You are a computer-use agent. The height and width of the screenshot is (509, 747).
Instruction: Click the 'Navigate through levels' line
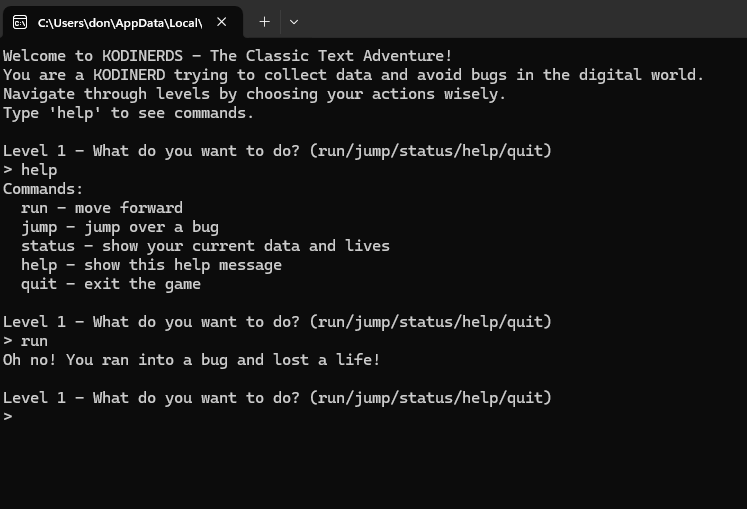[254, 94]
